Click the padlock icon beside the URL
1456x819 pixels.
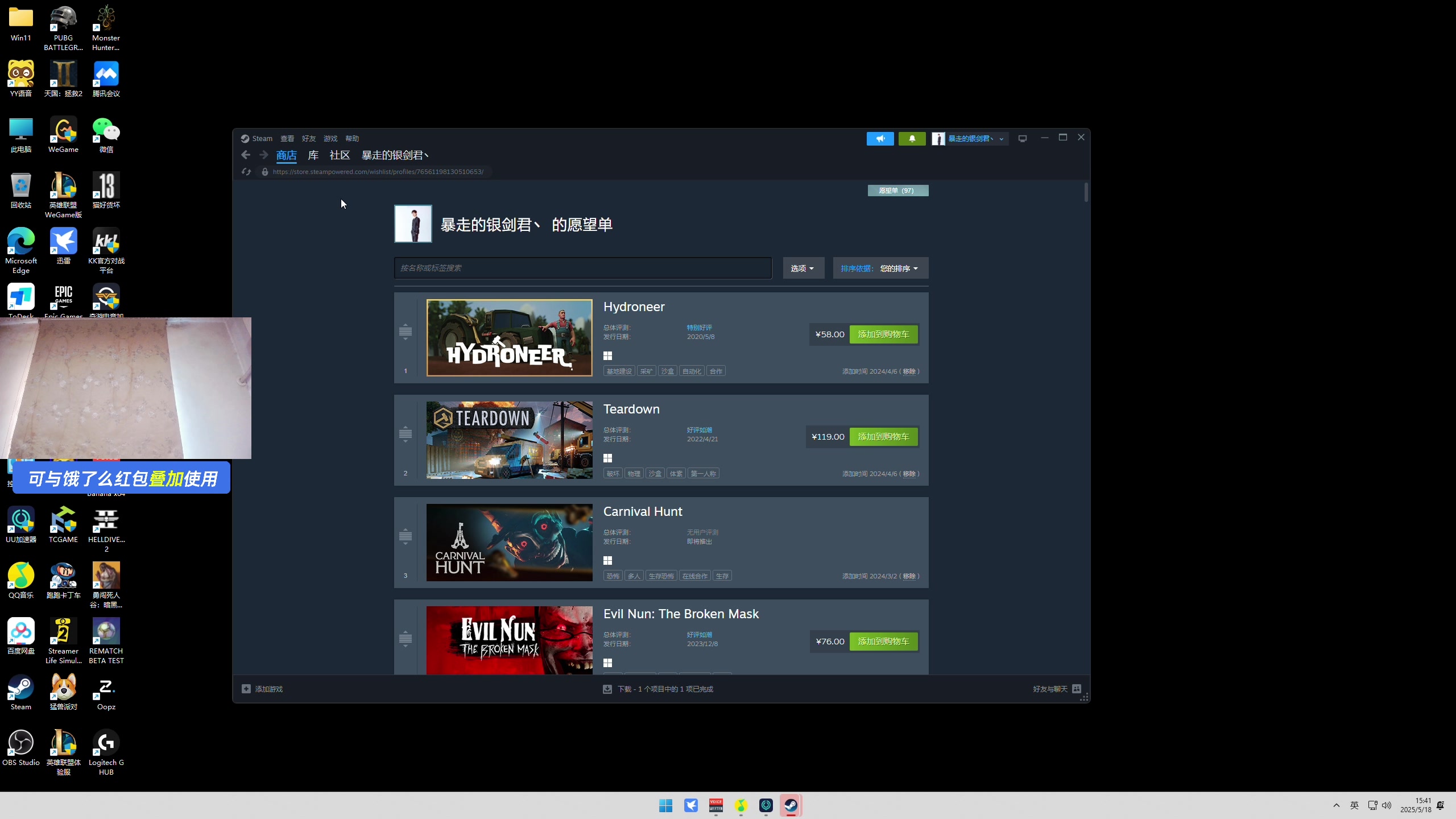[265, 172]
